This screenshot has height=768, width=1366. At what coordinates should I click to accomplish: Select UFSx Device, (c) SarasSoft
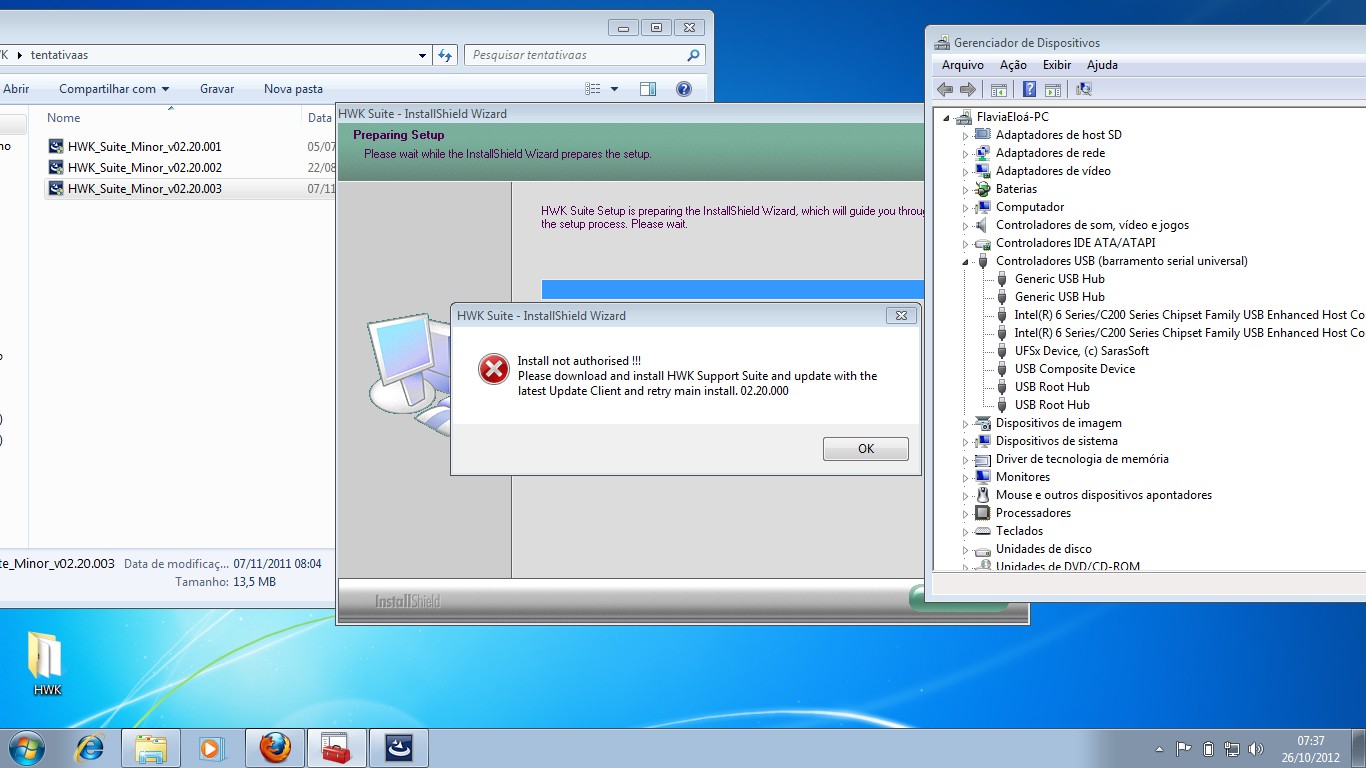coord(1082,351)
